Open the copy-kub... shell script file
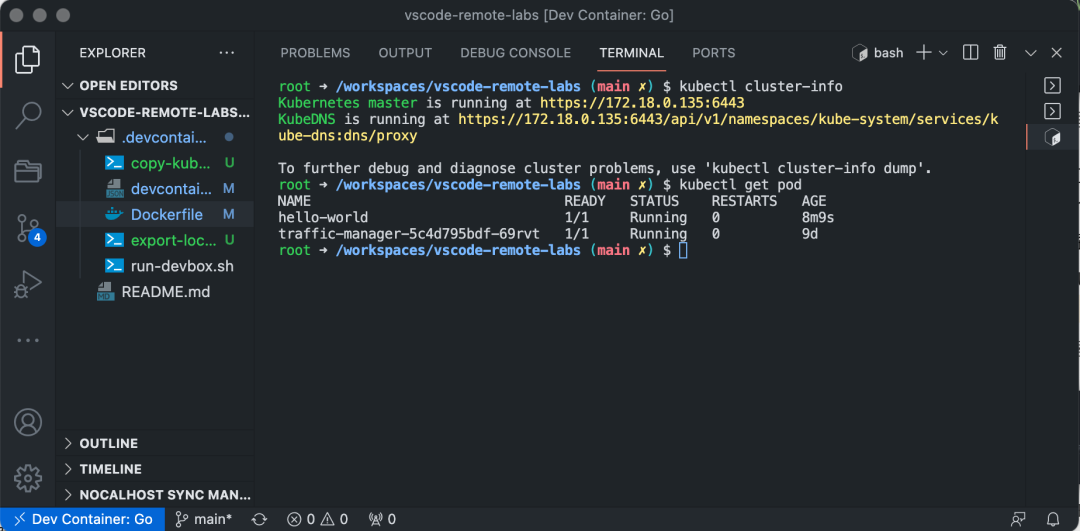Image resolution: width=1080 pixels, height=531 pixels. pos(155,163)
